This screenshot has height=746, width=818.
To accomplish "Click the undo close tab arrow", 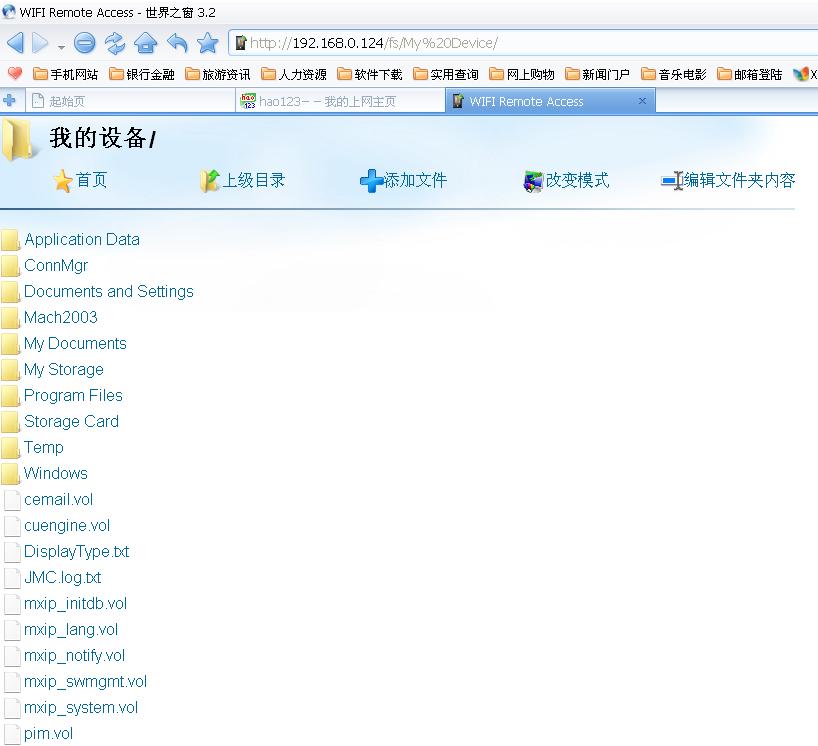I will [x=177, y=43].
